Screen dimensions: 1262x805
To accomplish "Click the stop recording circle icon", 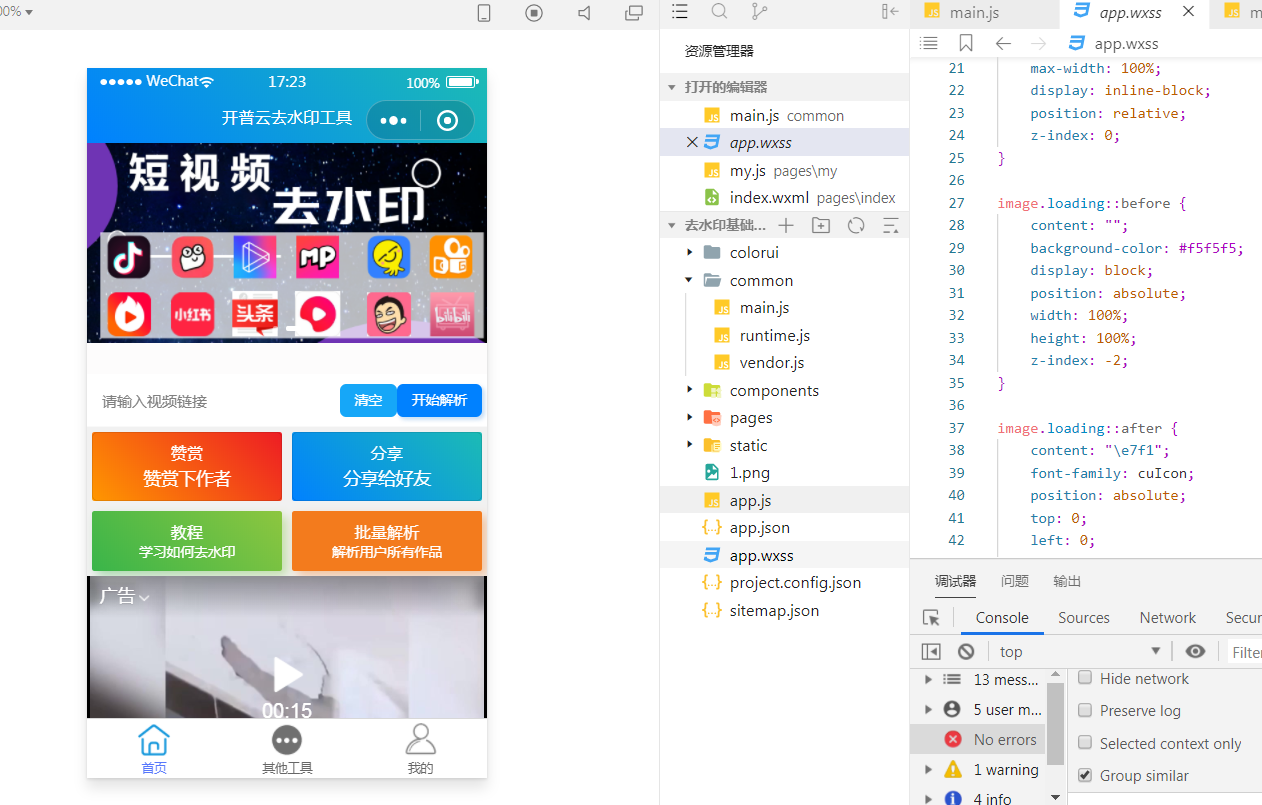I will (x=534, y=13).
